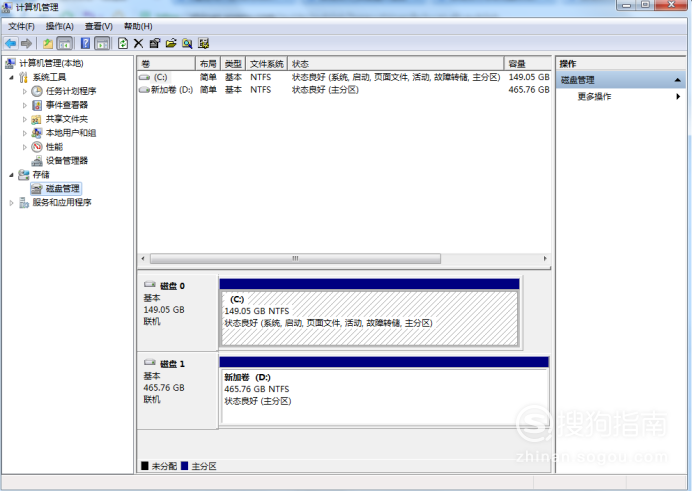Click the left scroll arrow of volume list
Image resolution: width=692 pixels, height=491 pixels.
coord(143,259)
